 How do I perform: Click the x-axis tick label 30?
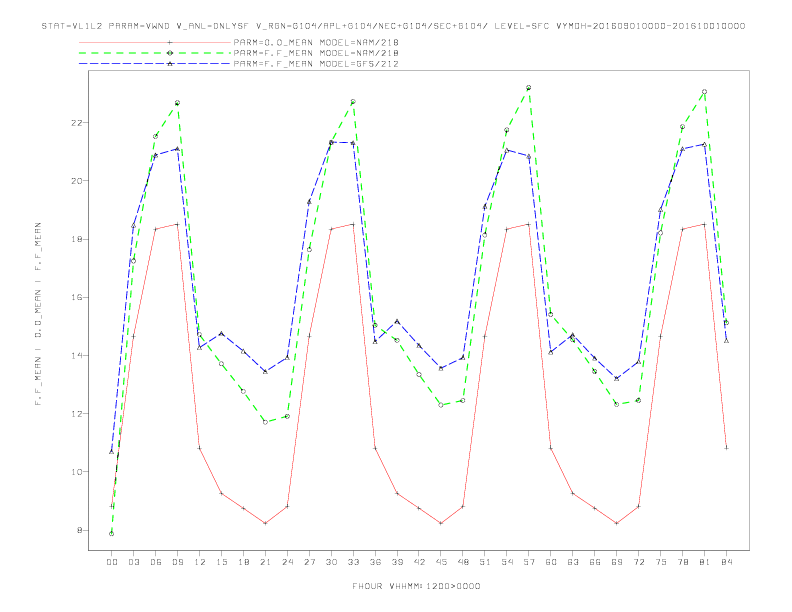point(331,562)
